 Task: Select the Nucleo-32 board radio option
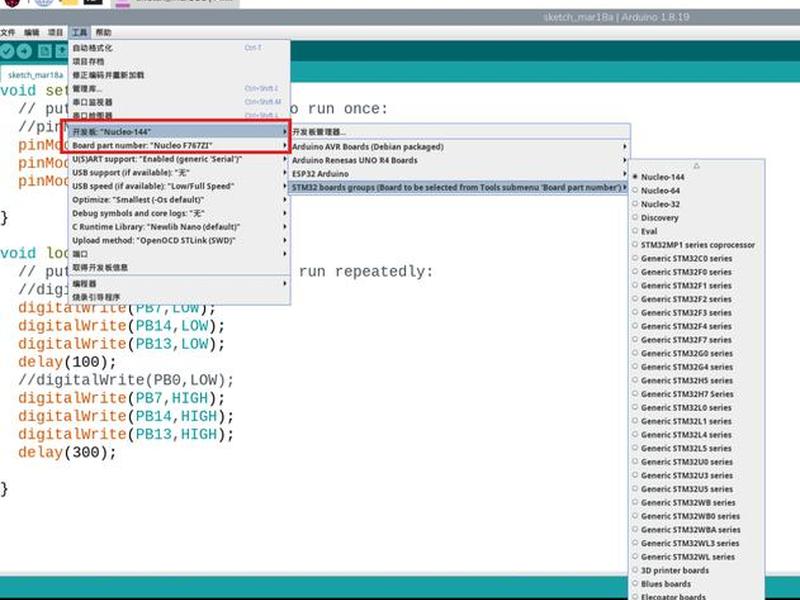pos(697,204)
